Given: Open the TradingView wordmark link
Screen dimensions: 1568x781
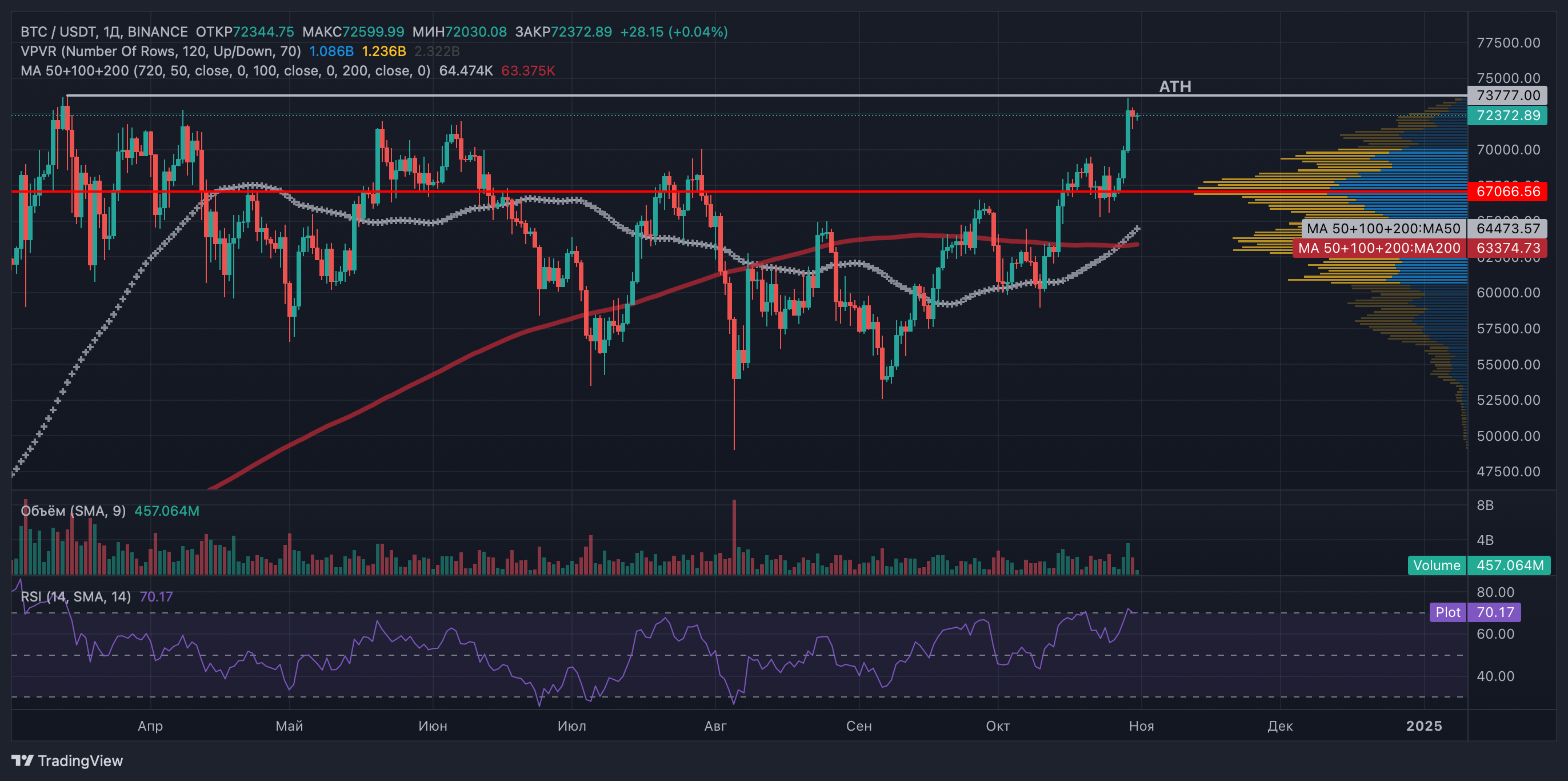Looking at the screenshot, I should tap(81, 760).
